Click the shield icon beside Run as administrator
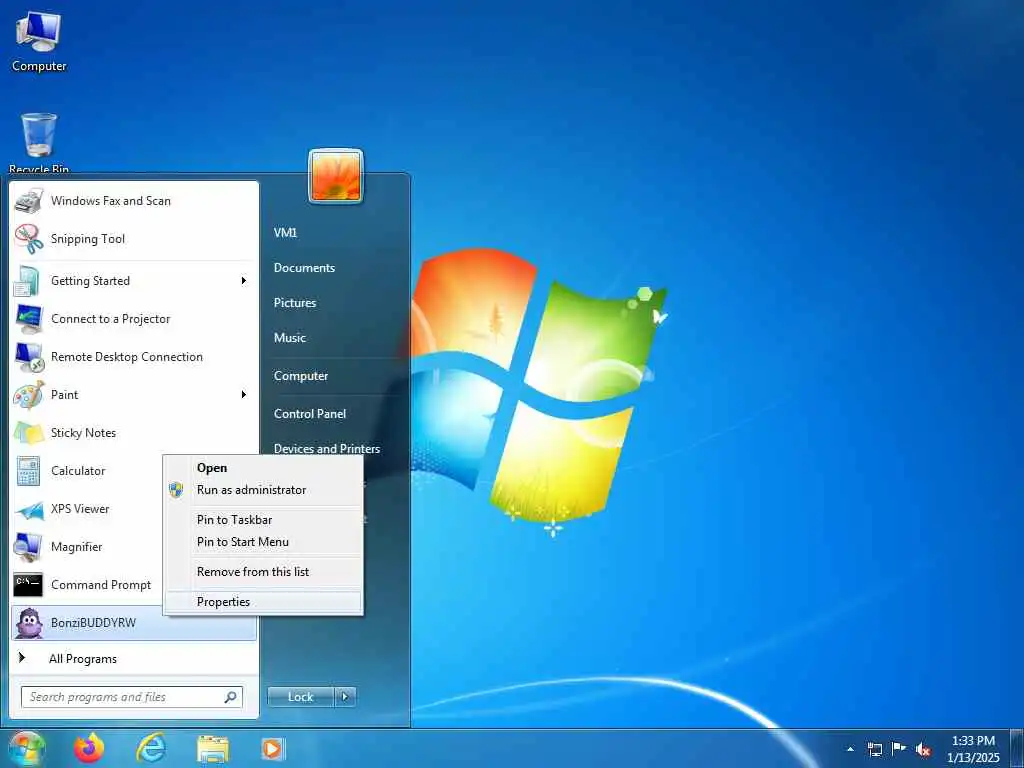 pos(176,490)
